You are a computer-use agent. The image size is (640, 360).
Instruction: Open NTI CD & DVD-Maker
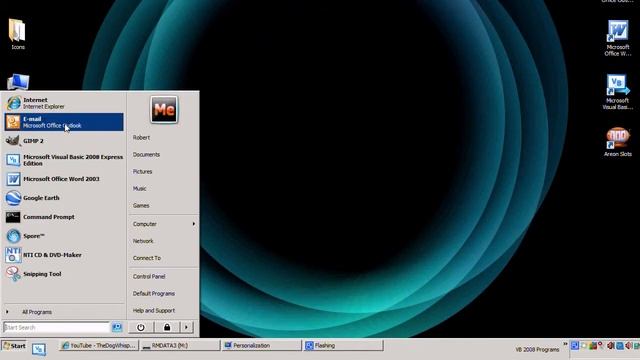64,255
